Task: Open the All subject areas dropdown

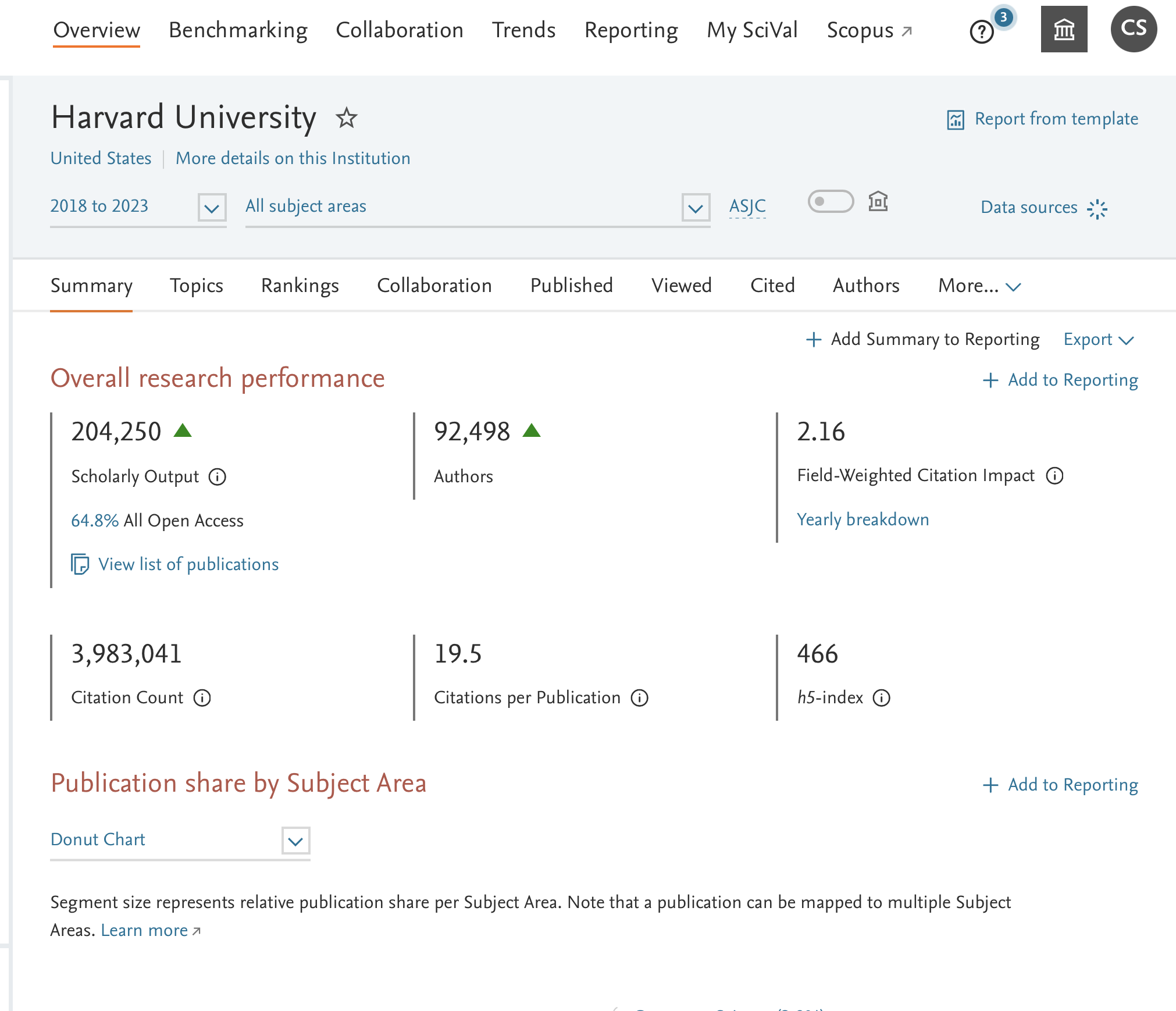Action: coord(696,208)
